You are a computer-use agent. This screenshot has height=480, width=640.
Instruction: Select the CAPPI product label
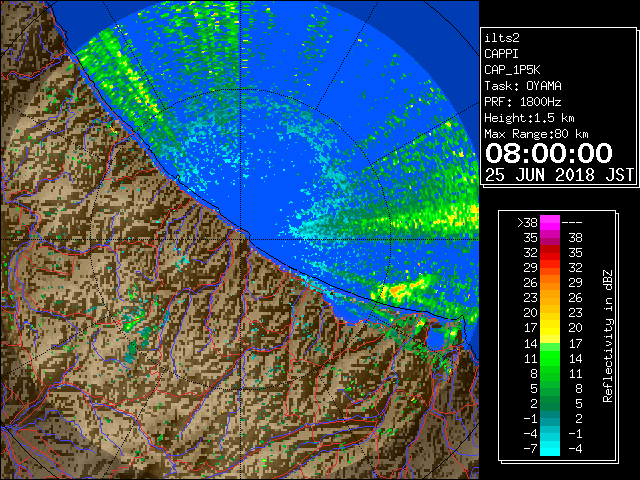(x=501, y=54)
